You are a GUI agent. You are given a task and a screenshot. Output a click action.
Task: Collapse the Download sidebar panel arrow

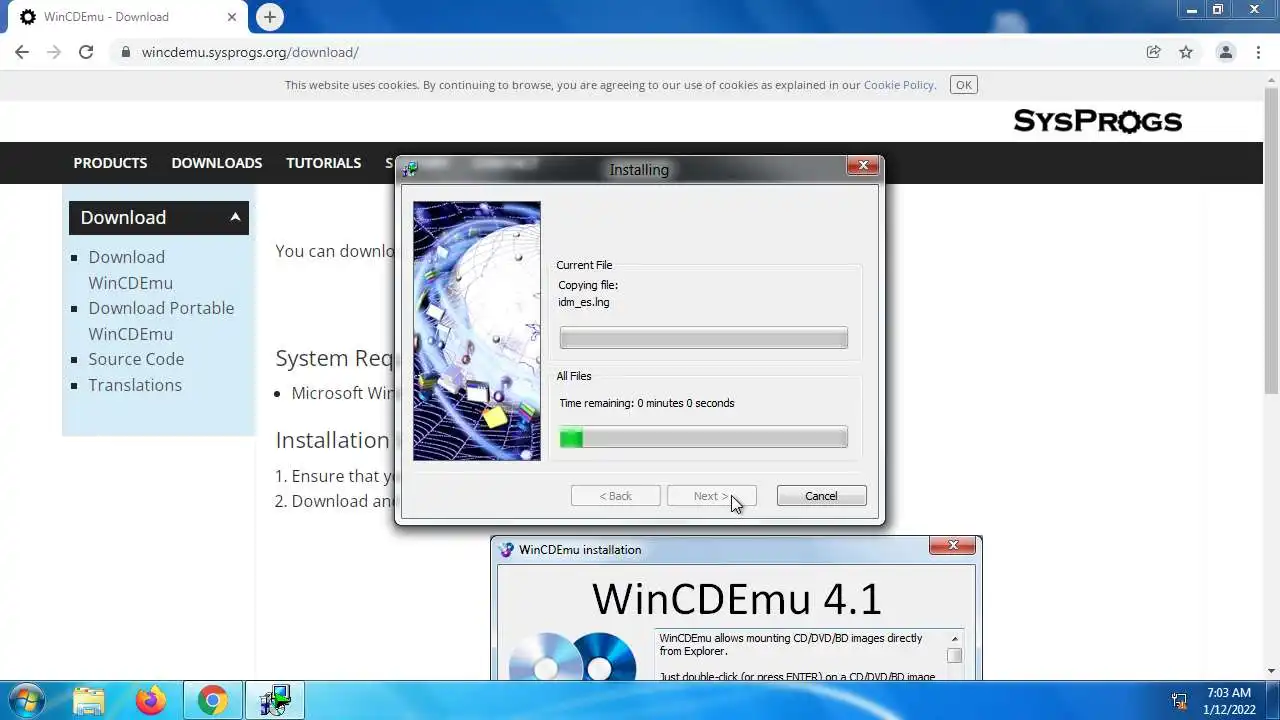pos(235,217)
